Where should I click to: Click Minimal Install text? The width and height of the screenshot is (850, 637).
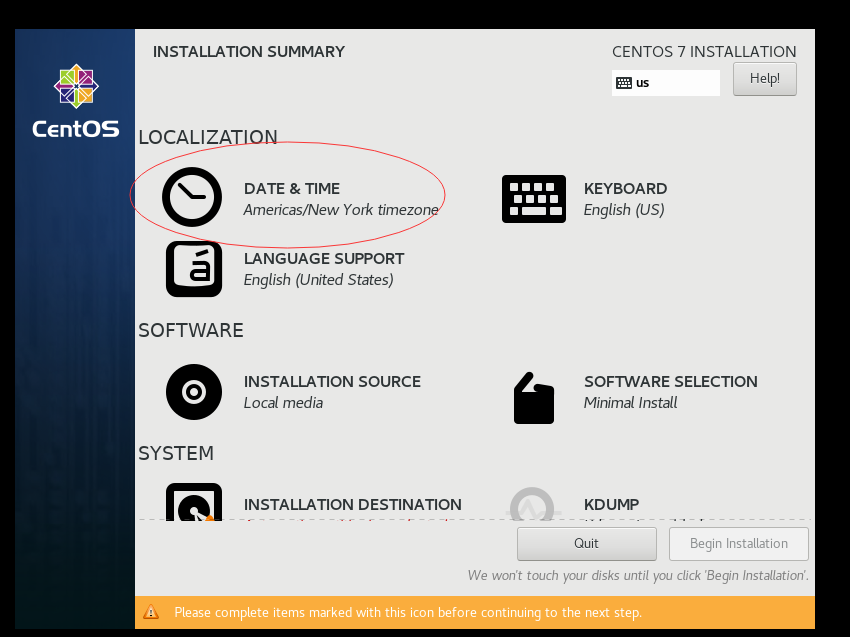click(630, 403)
